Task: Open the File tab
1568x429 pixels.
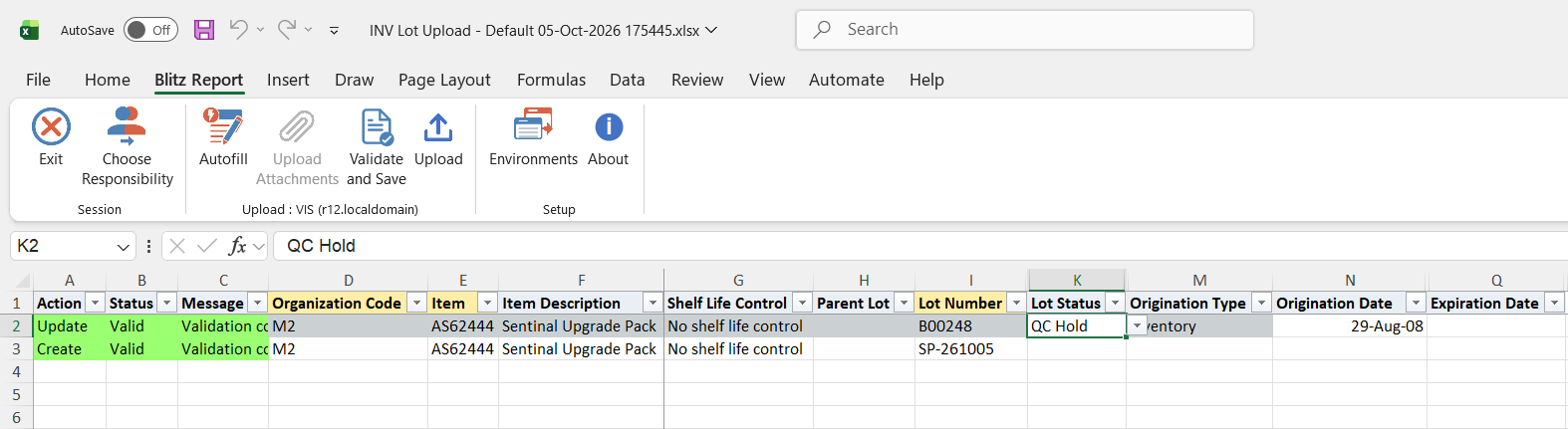Action: coord(38,80)
